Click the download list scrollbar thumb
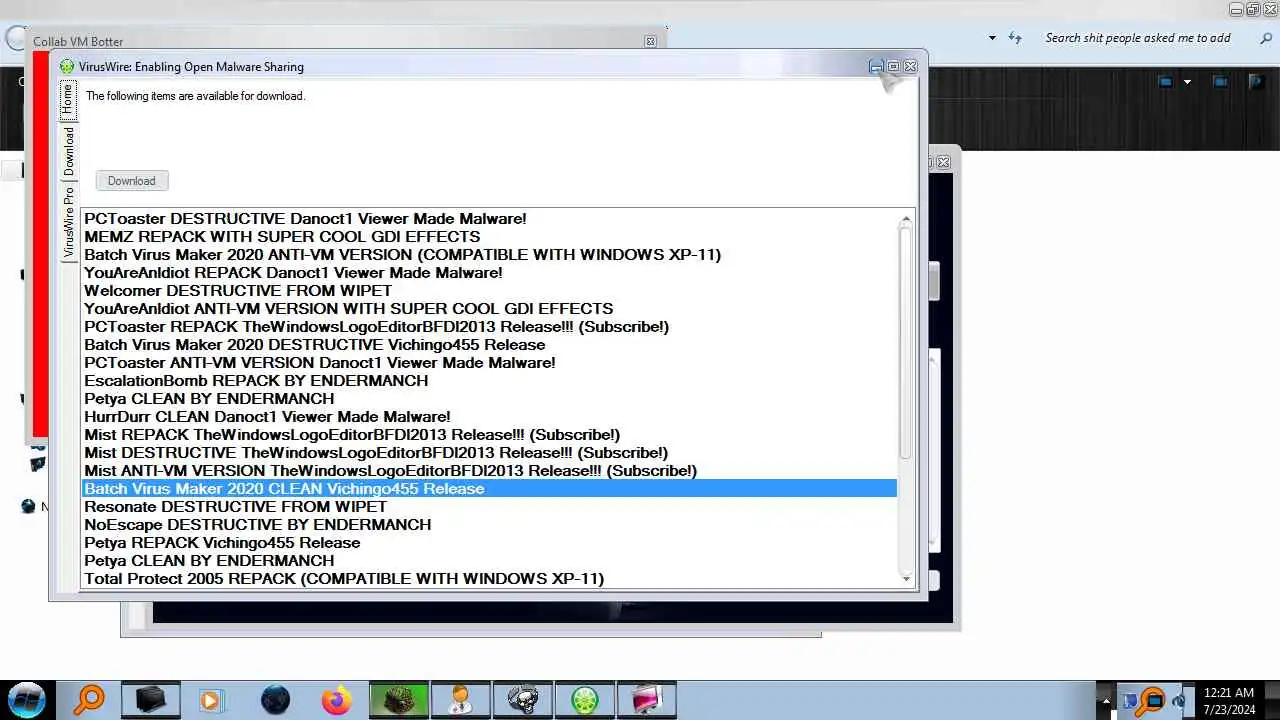Viewport: 1280px width, 720px height. (x=906, y=343)
